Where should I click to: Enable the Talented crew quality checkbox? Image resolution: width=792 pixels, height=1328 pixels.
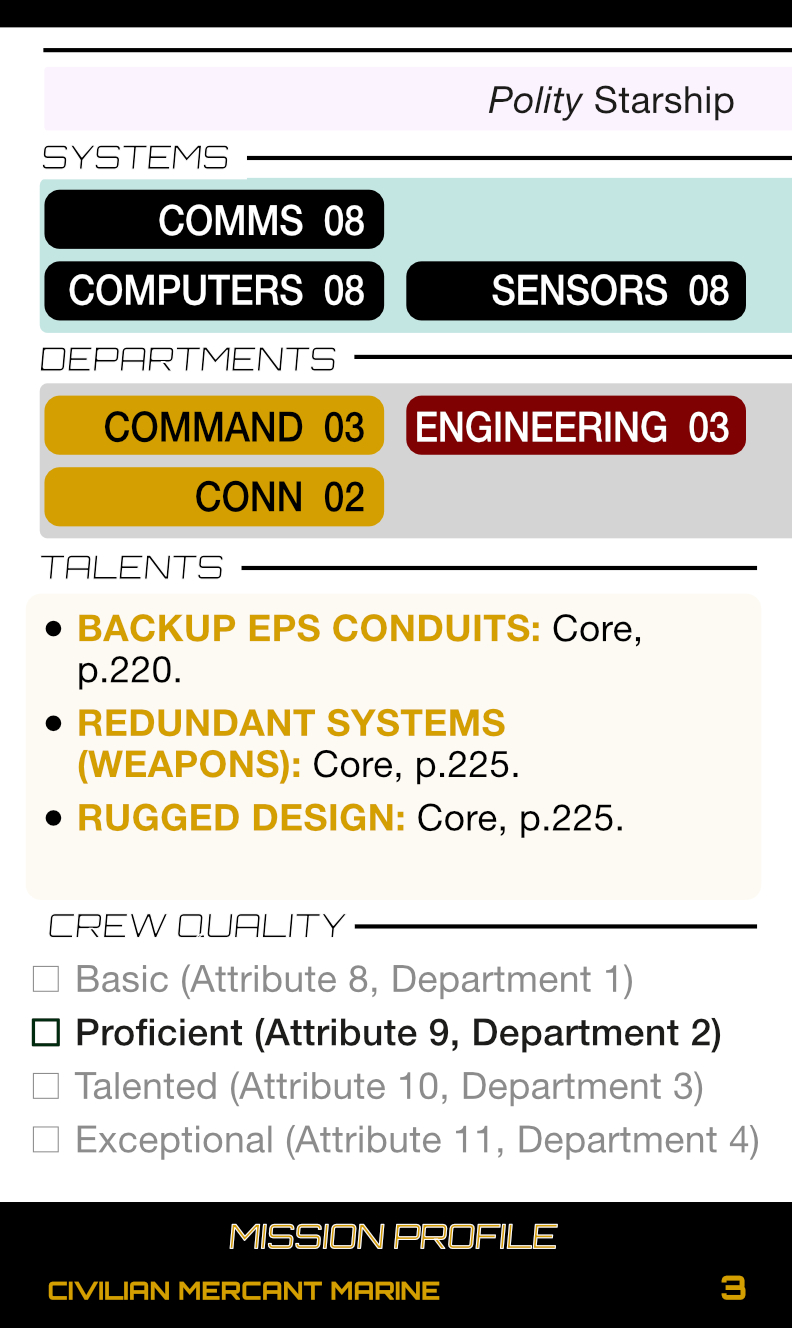46,1086
